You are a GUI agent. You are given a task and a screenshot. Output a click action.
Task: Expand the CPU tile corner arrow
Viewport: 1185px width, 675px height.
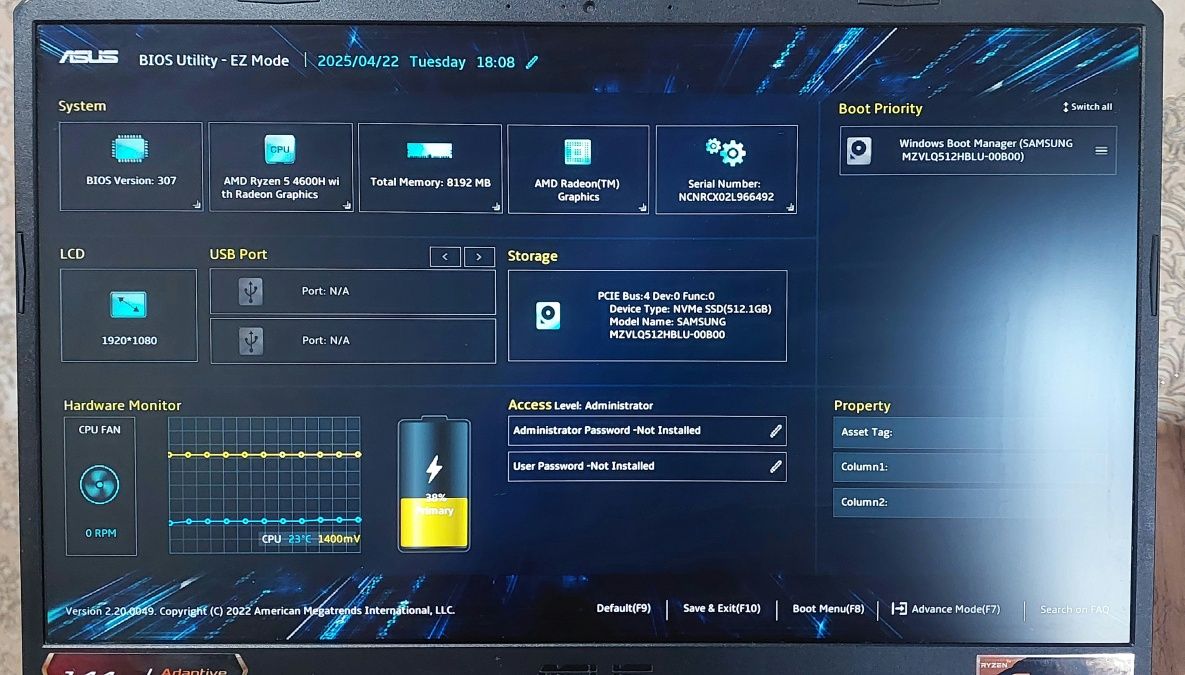tap(347, 206)
